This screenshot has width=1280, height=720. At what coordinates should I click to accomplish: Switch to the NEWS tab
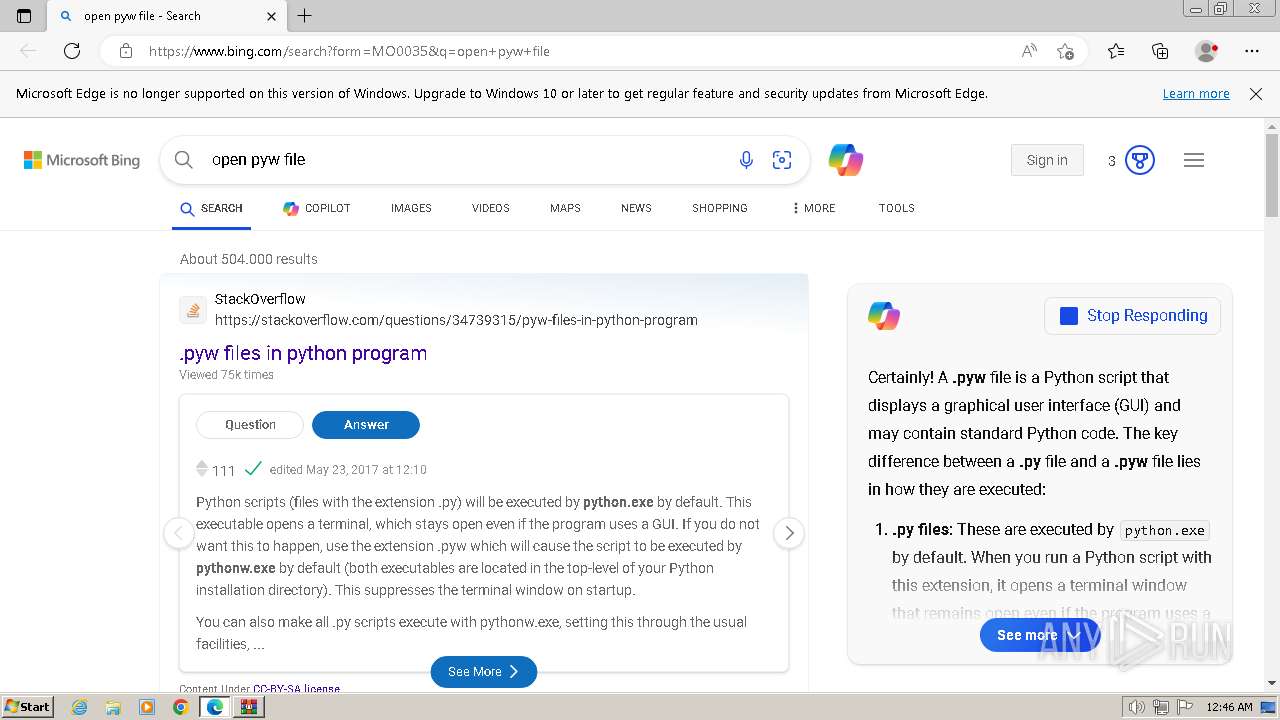(x=636, y=208)
